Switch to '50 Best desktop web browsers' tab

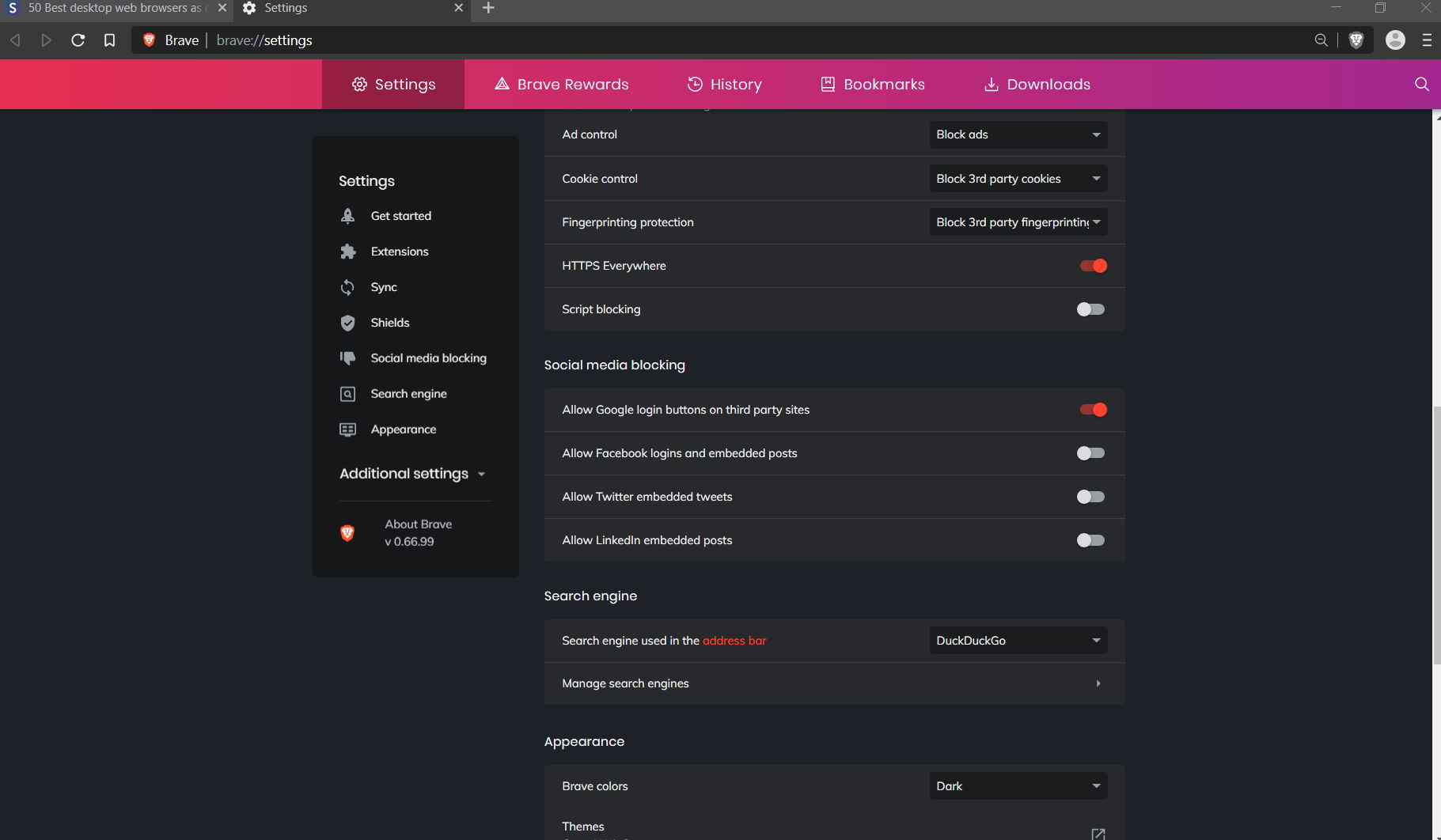[x=117, y=8]
